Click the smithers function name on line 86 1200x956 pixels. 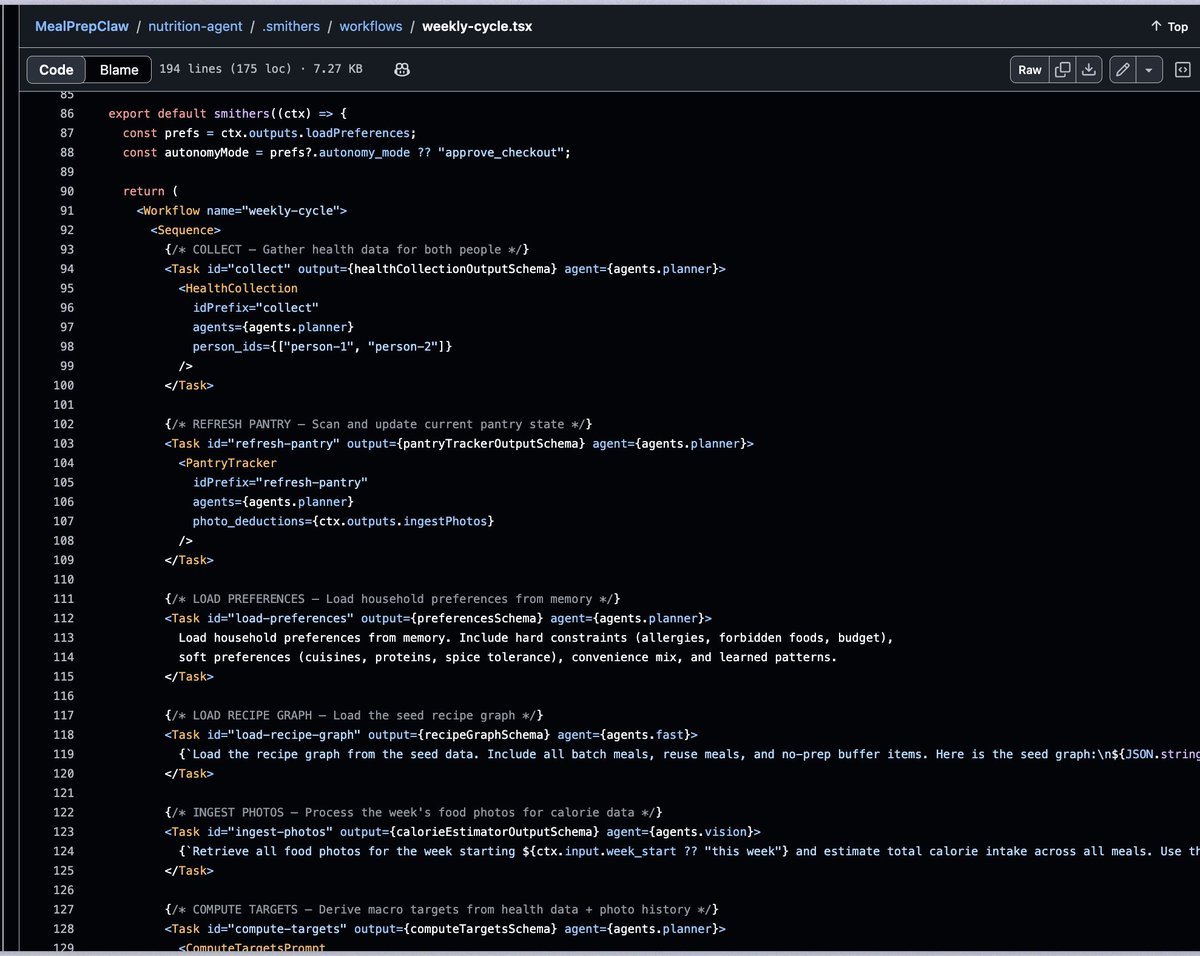[x=241, y=114]
